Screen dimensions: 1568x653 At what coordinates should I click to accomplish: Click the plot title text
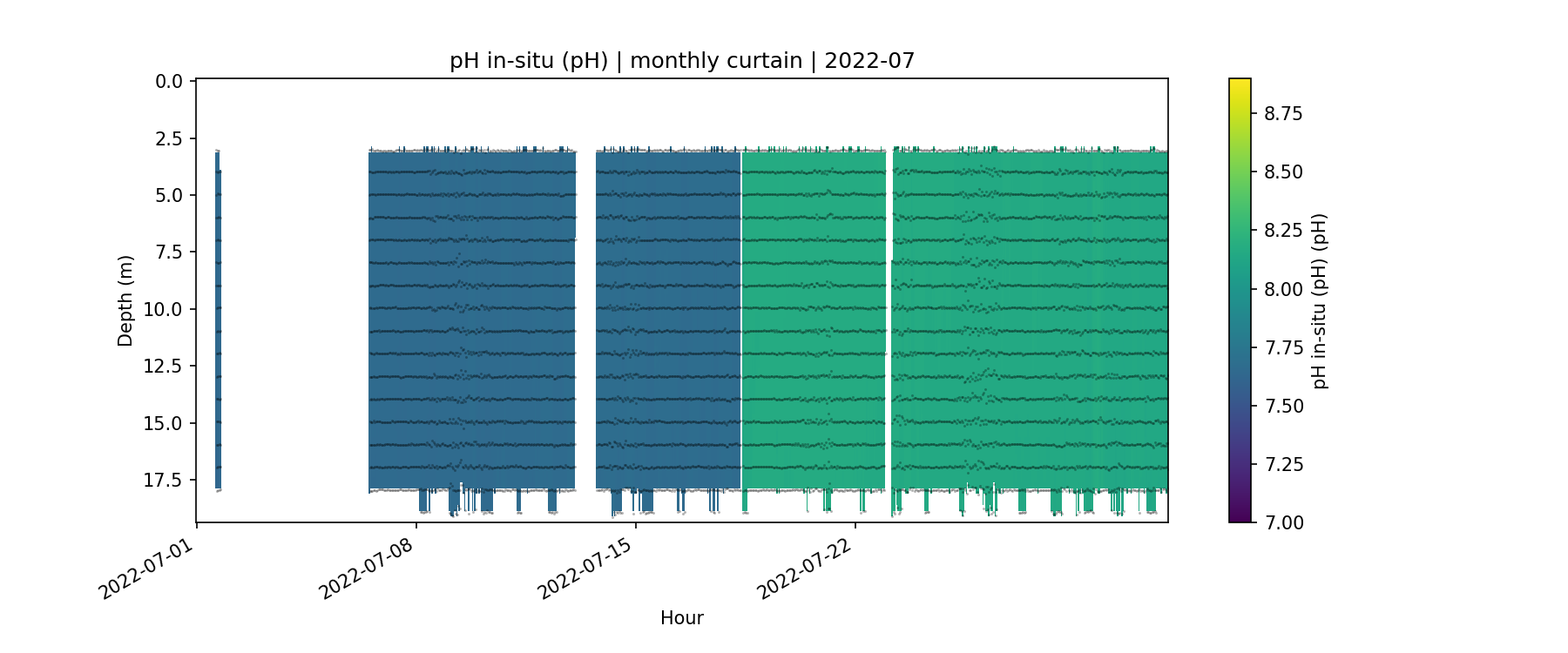coord(682,61)
